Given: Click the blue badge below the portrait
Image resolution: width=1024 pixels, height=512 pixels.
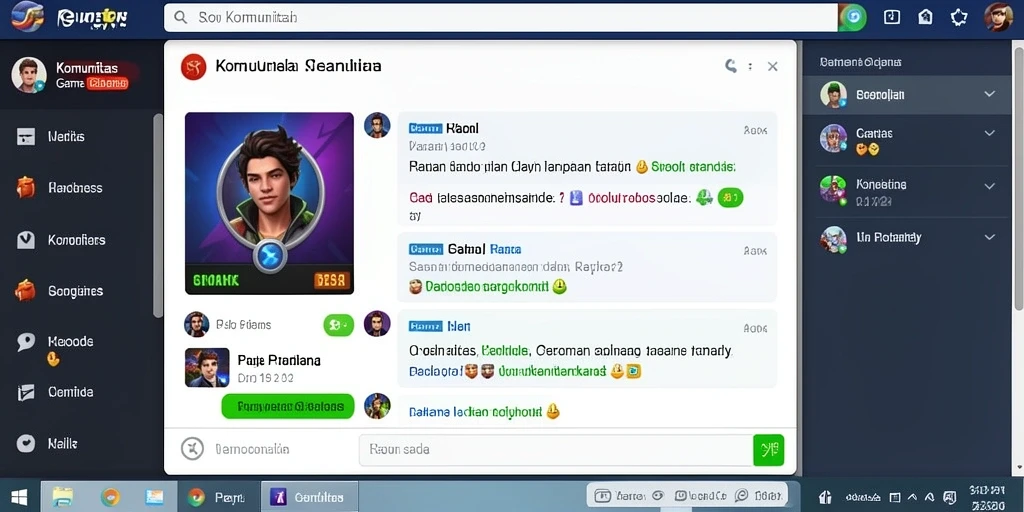Looking at the screenshot, I should tap(270, 257).
